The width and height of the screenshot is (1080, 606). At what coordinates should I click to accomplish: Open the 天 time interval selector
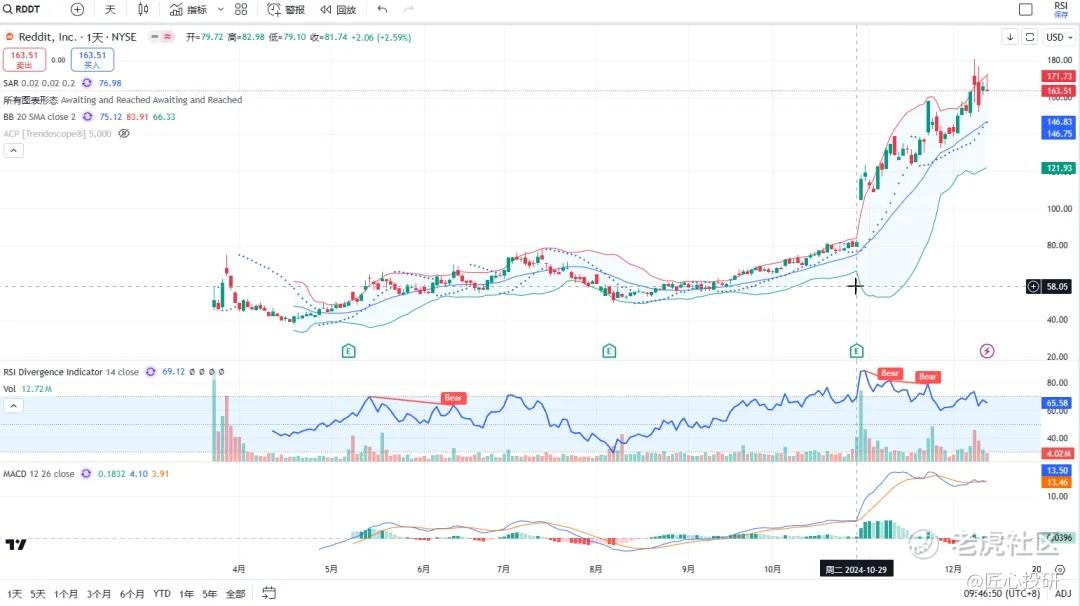pos(110,9)
